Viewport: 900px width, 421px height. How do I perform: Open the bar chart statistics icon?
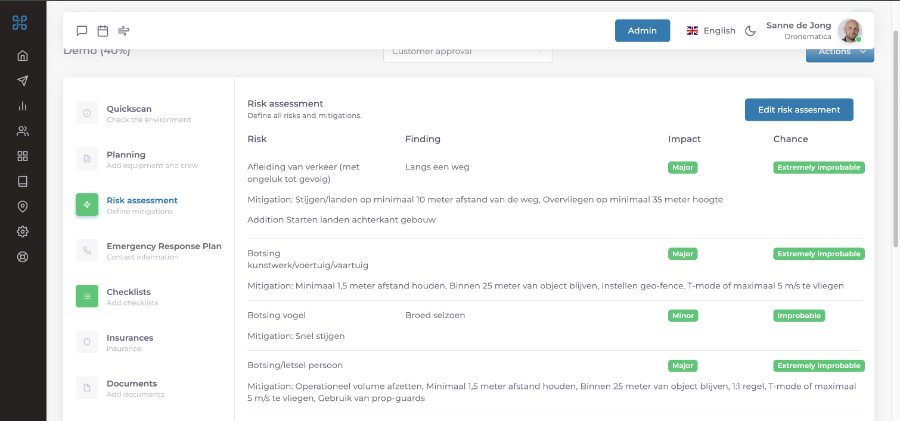coord(23,106)
